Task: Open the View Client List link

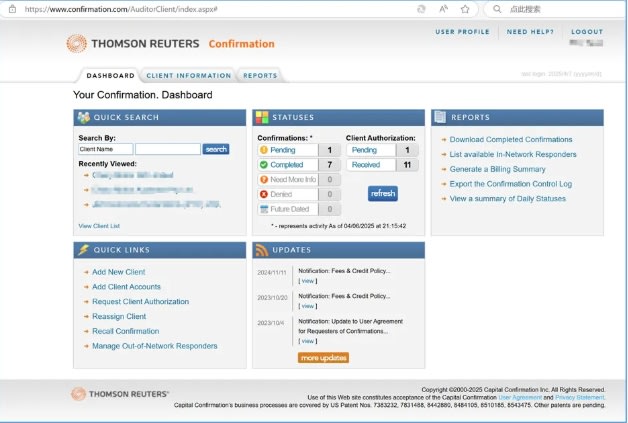Action: [x=99, y=226]
